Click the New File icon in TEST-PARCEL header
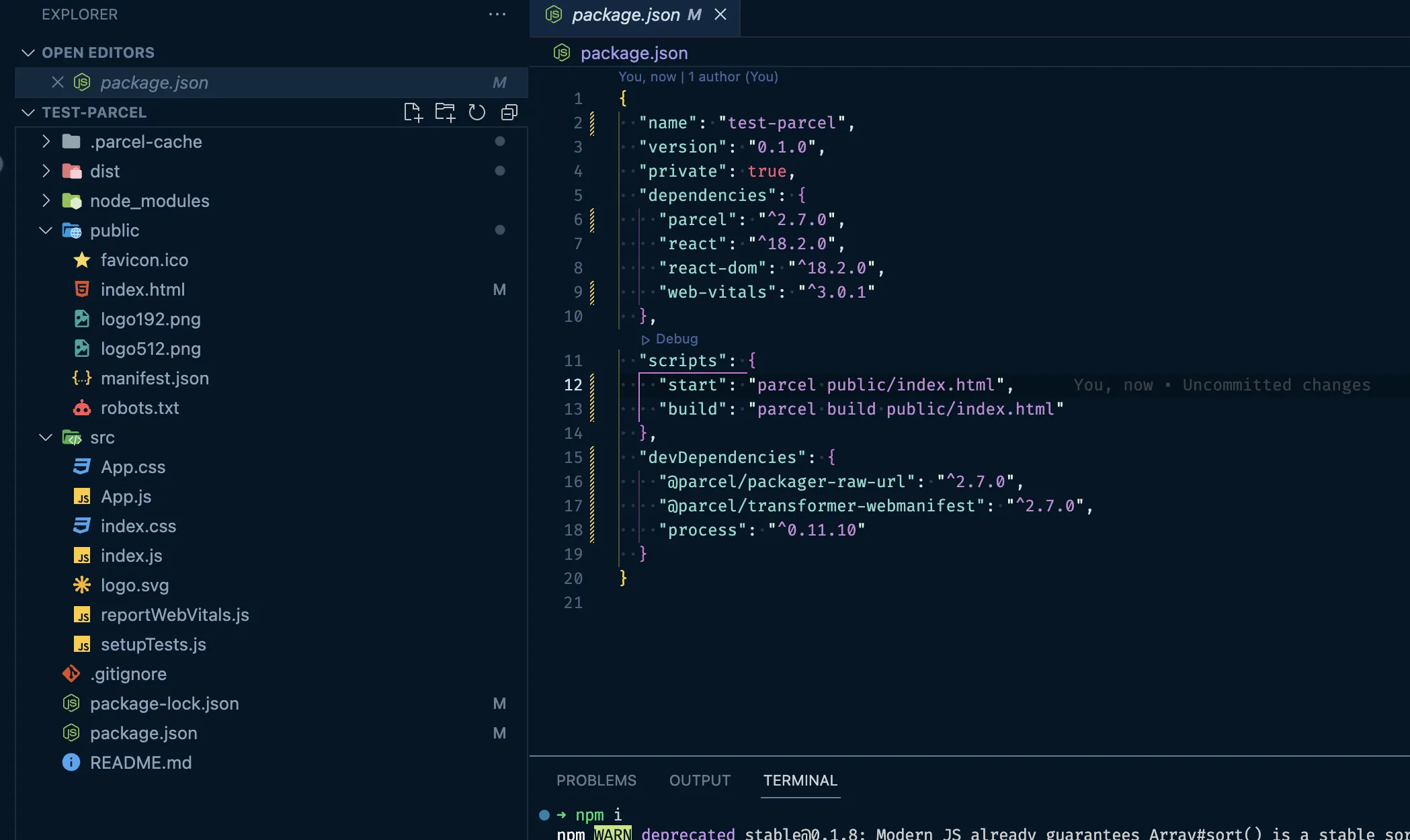 pyautogui.click(x=413, y=112)
